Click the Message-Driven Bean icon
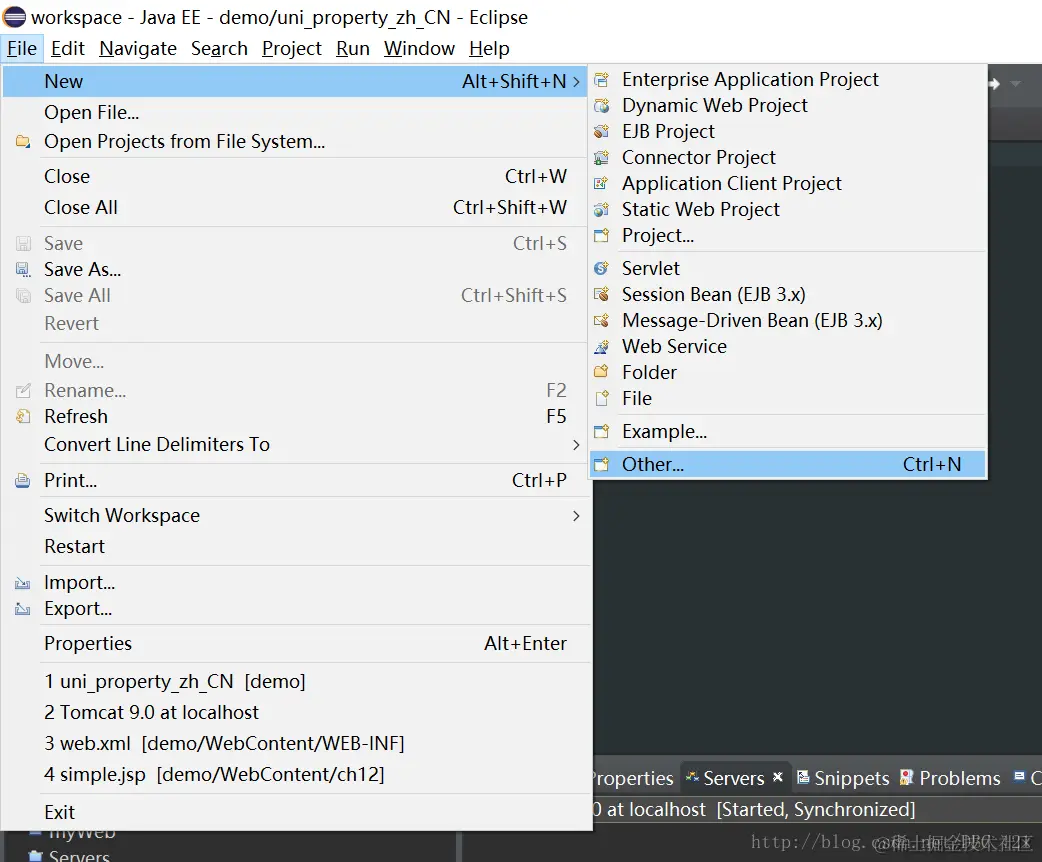1042x862 pixels. click(x=601, y=320)
